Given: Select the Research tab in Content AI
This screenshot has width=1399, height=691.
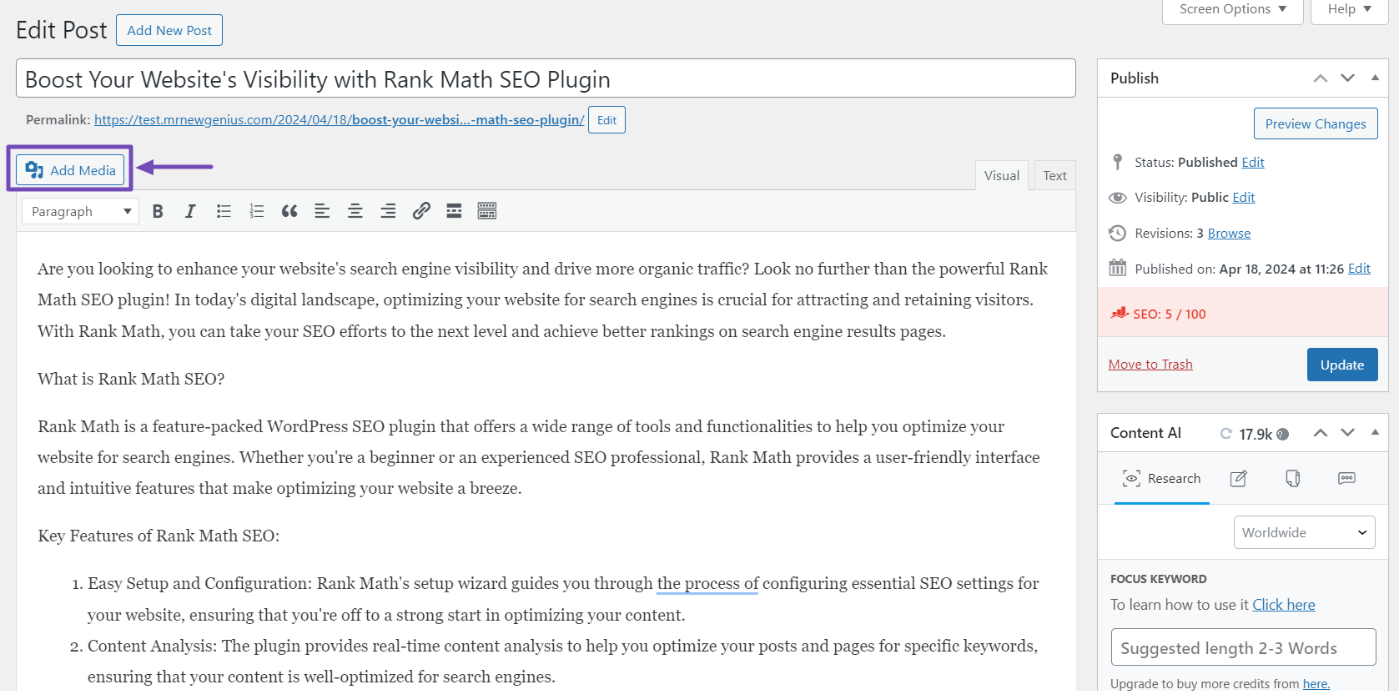Looking at the screenshot, I should point(1162,479).
